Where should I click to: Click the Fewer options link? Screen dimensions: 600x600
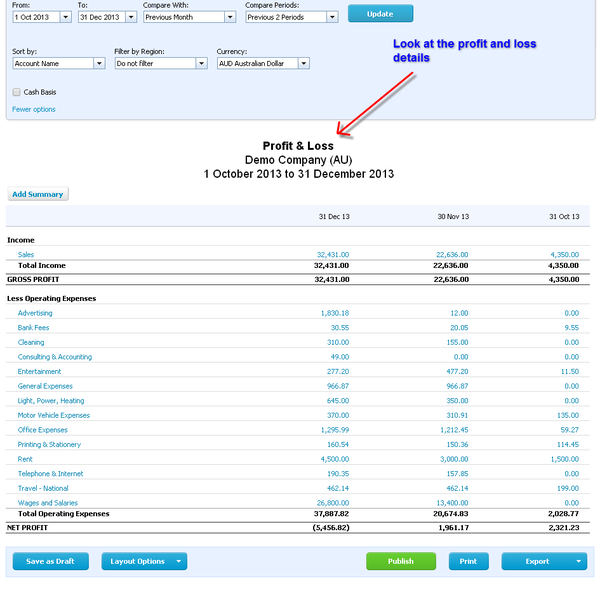tap(34, 109)
